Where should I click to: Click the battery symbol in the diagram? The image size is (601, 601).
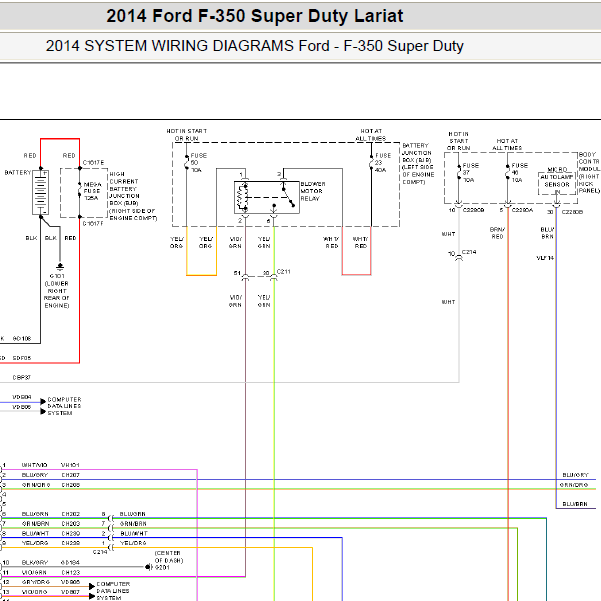(x=40, y=192)
